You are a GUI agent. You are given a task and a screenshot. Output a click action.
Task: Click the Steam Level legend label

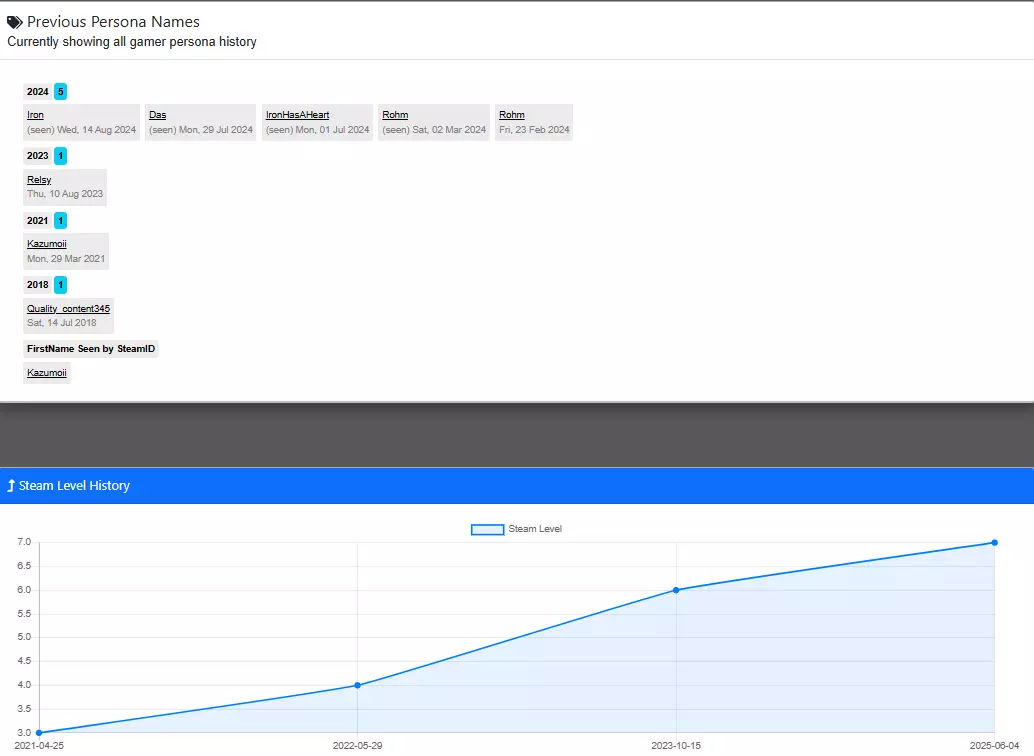pos(535,529)
